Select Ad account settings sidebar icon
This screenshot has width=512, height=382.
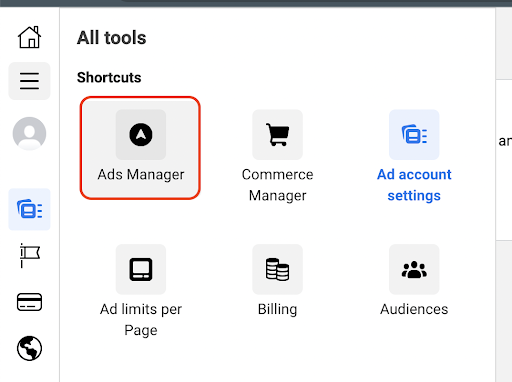(x=29, y=209)
